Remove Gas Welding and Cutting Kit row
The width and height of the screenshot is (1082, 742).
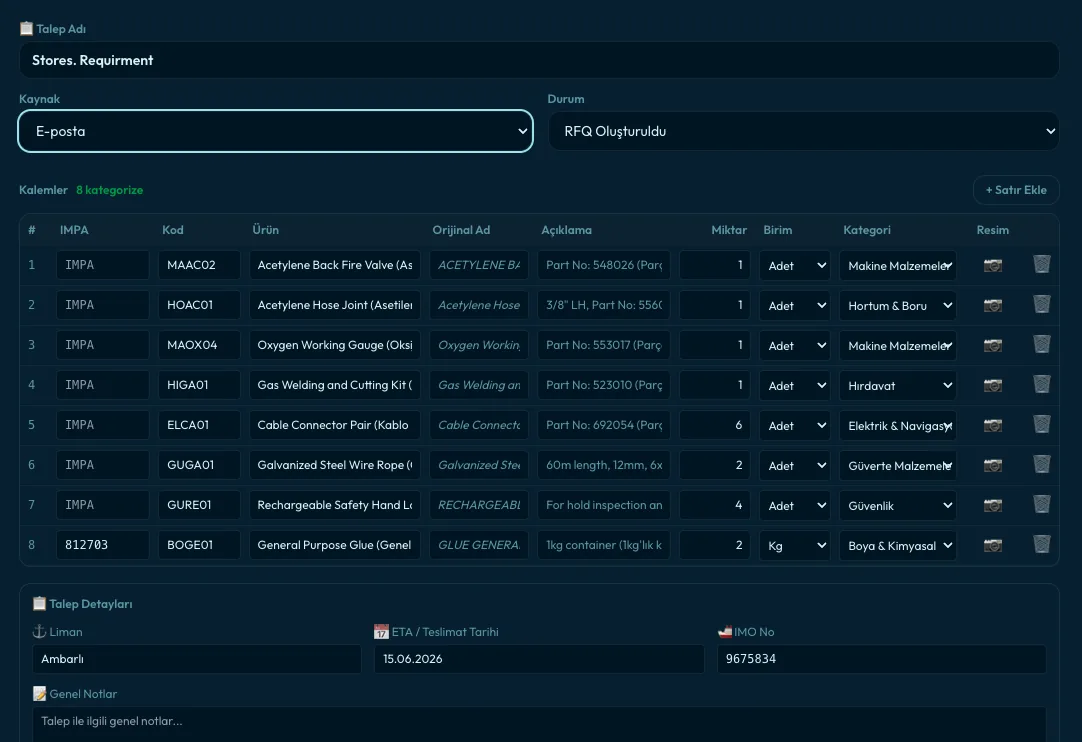[x=1041, y=384]
